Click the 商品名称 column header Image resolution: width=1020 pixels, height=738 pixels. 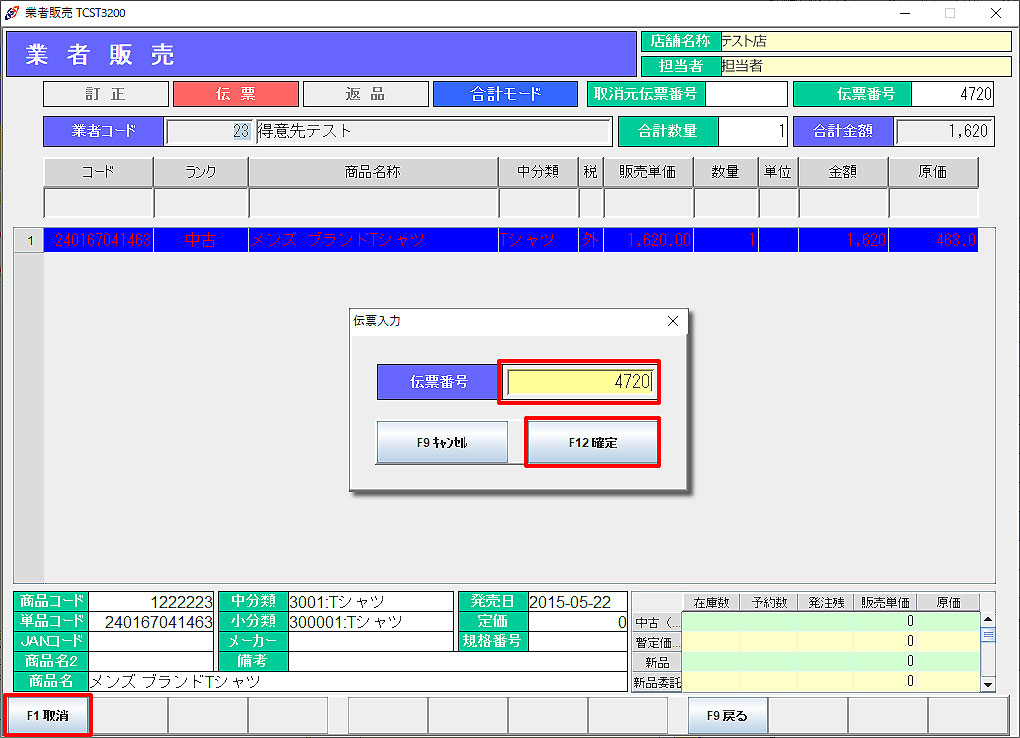[x=373, y=172]
